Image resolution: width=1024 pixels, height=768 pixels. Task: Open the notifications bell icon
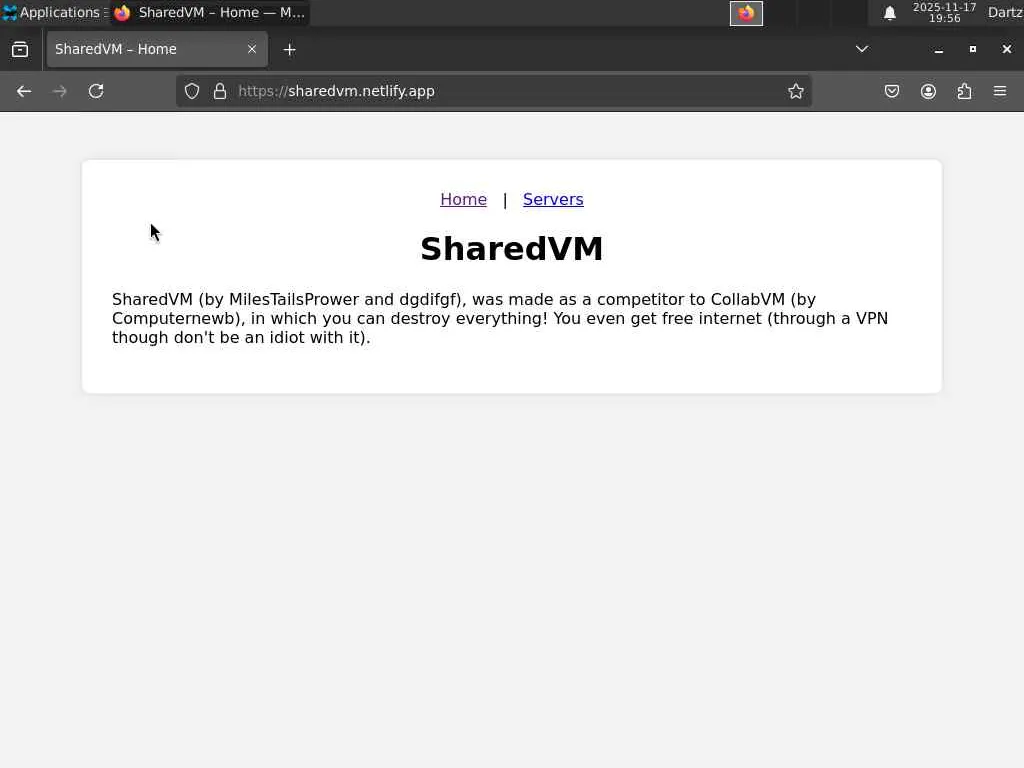tap(889, 13)
